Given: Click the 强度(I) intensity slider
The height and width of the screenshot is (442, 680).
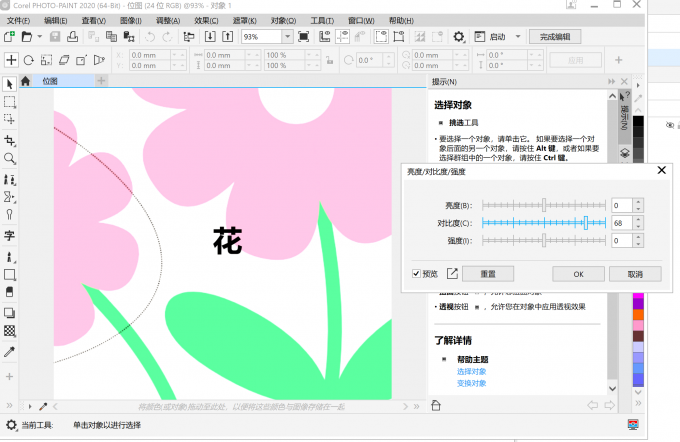Looking at the screenshot, I should [544, 241].
